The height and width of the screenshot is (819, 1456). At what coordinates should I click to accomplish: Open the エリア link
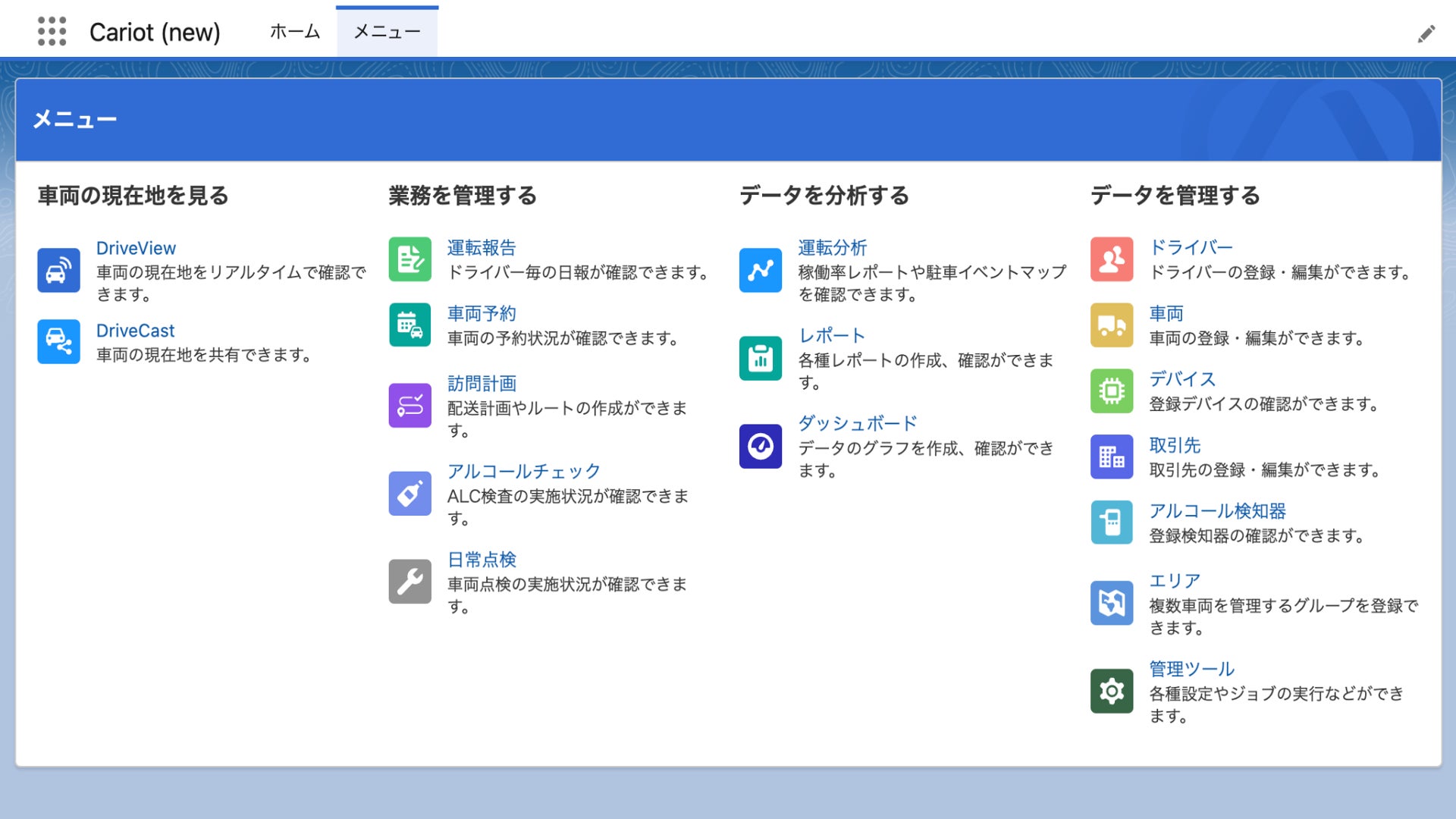(x=1175, y=581)
